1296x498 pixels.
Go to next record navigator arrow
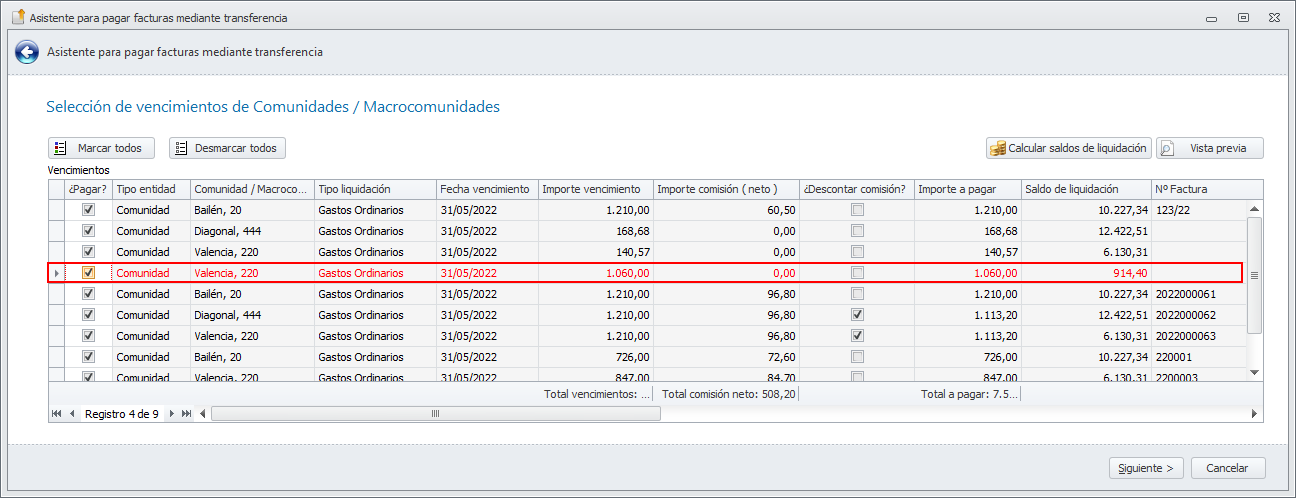[x=171, y=413]
